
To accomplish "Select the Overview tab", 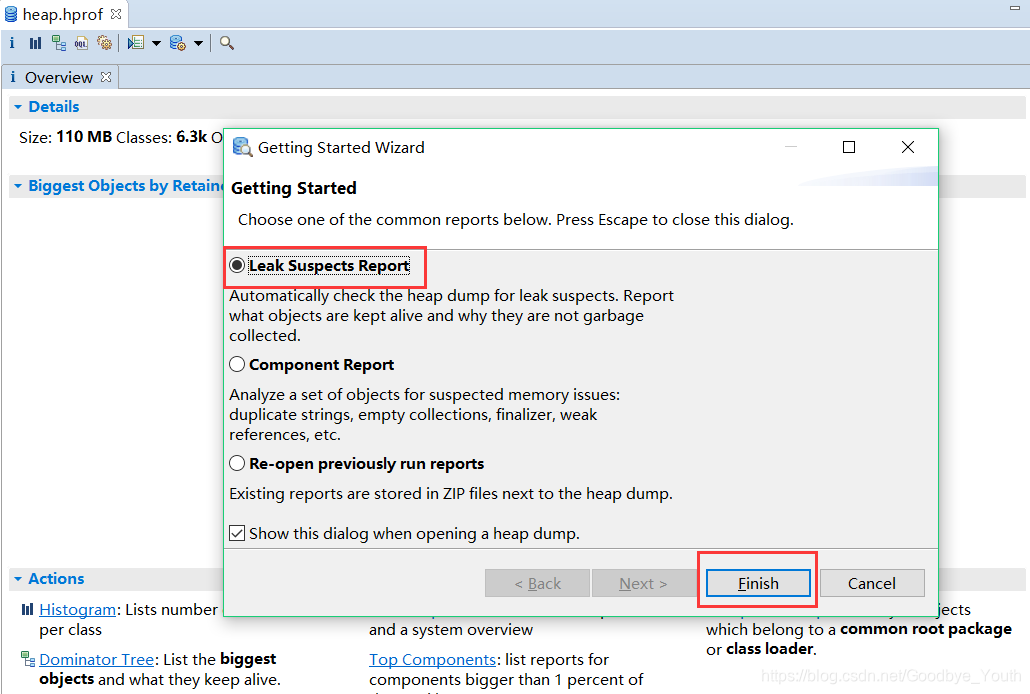I will tap(59, 78).
